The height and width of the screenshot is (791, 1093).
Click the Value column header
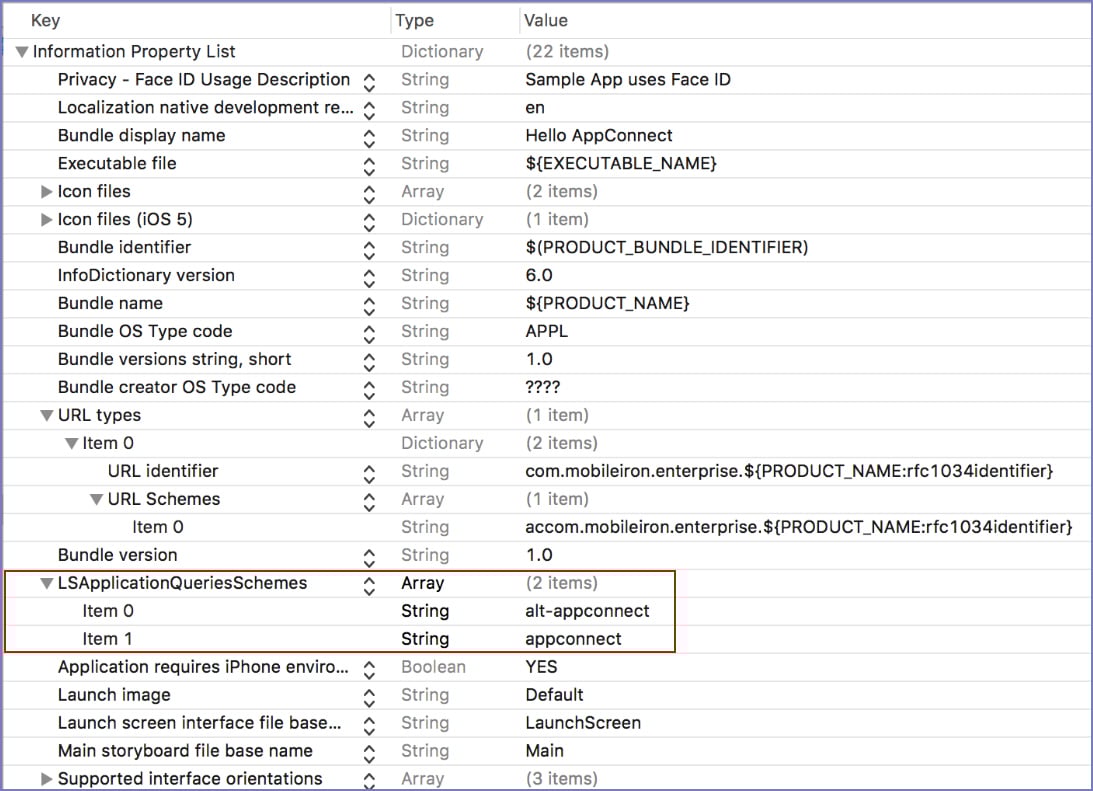[x=546, y=20]
